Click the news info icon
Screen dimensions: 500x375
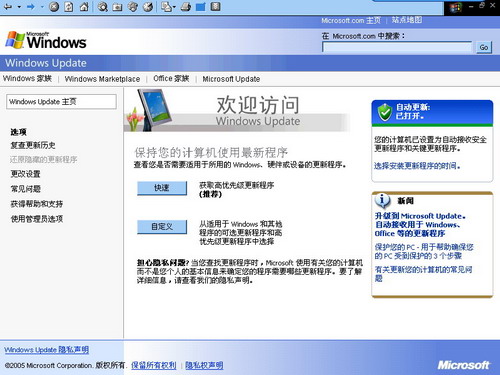(x=382, y=200)
